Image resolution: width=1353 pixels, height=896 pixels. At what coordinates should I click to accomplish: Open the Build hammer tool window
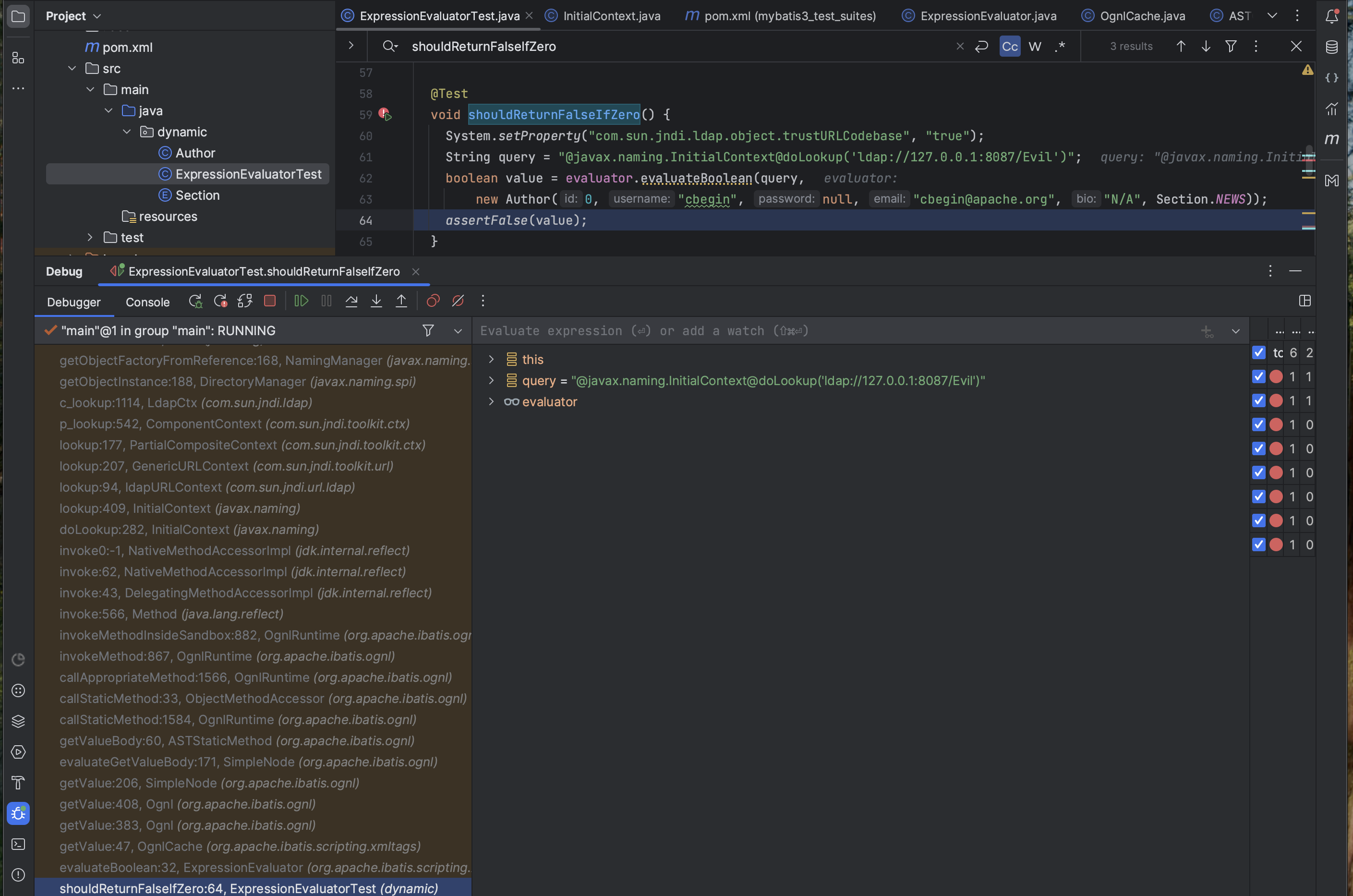18,782
